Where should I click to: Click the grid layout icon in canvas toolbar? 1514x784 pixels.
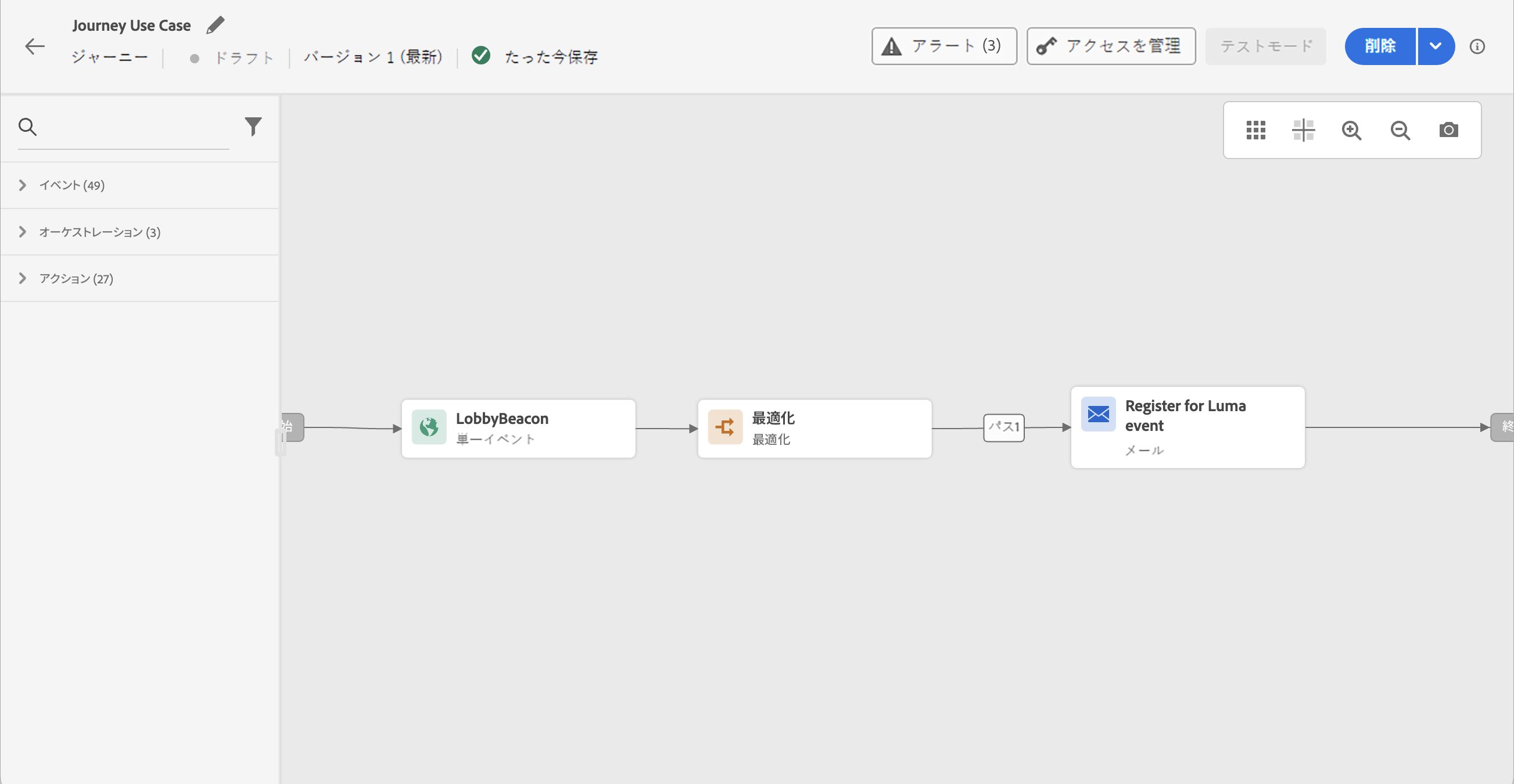(x=1255, y=130)
